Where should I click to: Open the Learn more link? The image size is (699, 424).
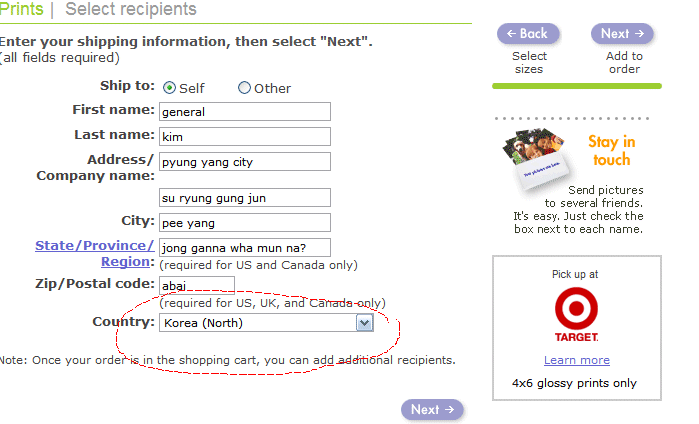coord(576,360)
